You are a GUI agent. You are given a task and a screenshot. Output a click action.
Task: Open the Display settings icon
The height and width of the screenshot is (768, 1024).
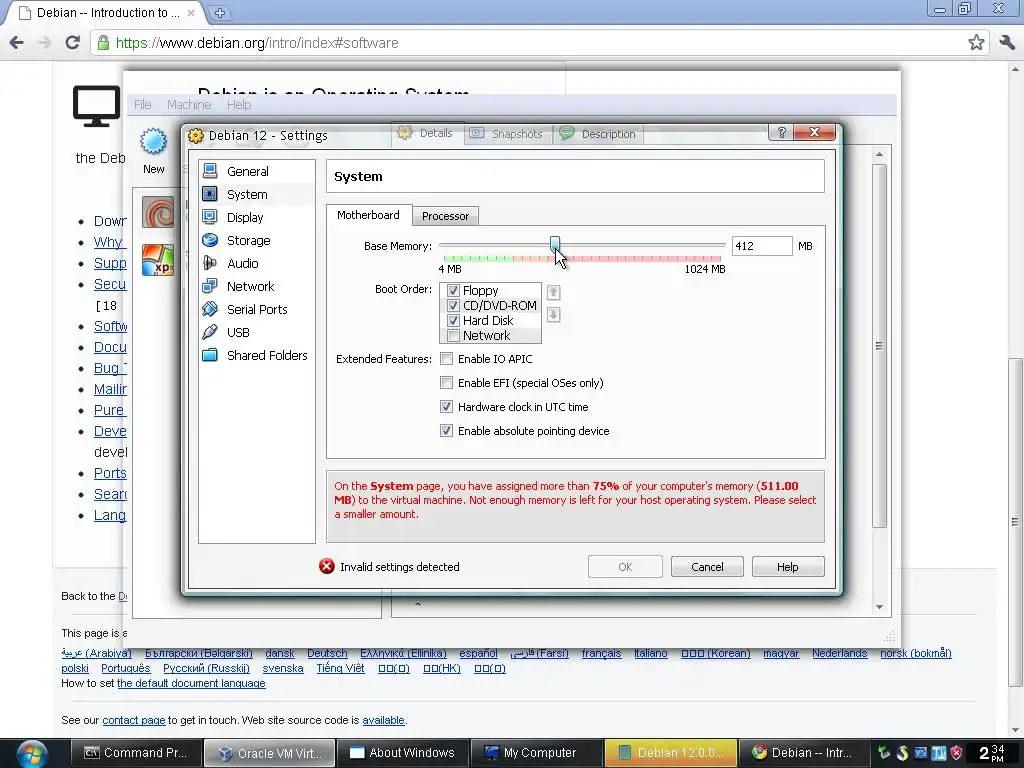(x=210, y=217)
